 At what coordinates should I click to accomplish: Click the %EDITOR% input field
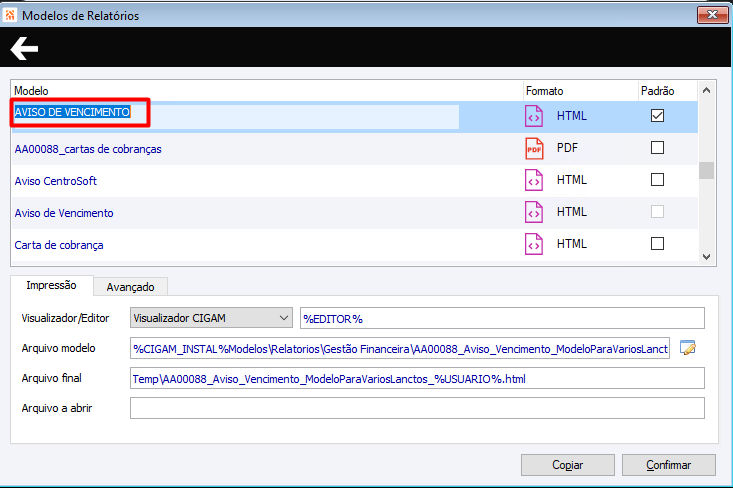pos(502,318)
